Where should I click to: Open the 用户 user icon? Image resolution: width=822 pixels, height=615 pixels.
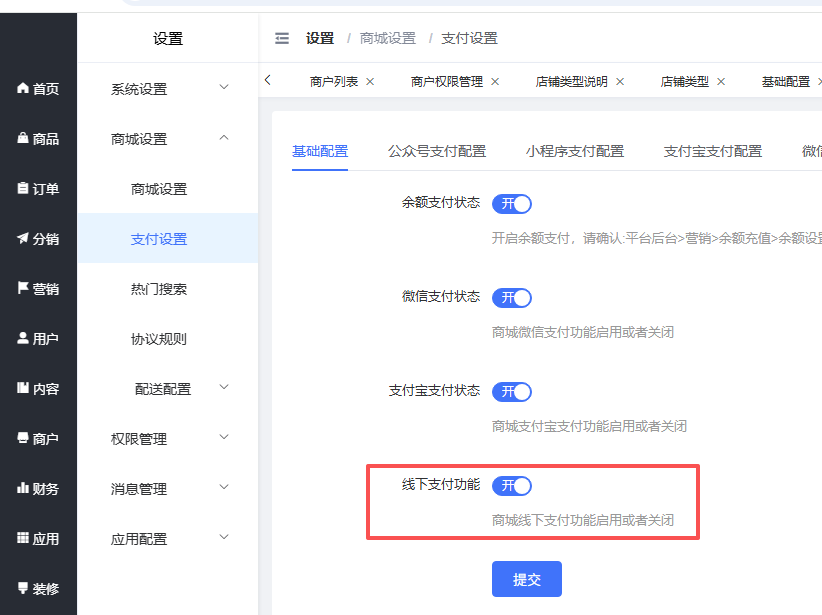[23, 339]
